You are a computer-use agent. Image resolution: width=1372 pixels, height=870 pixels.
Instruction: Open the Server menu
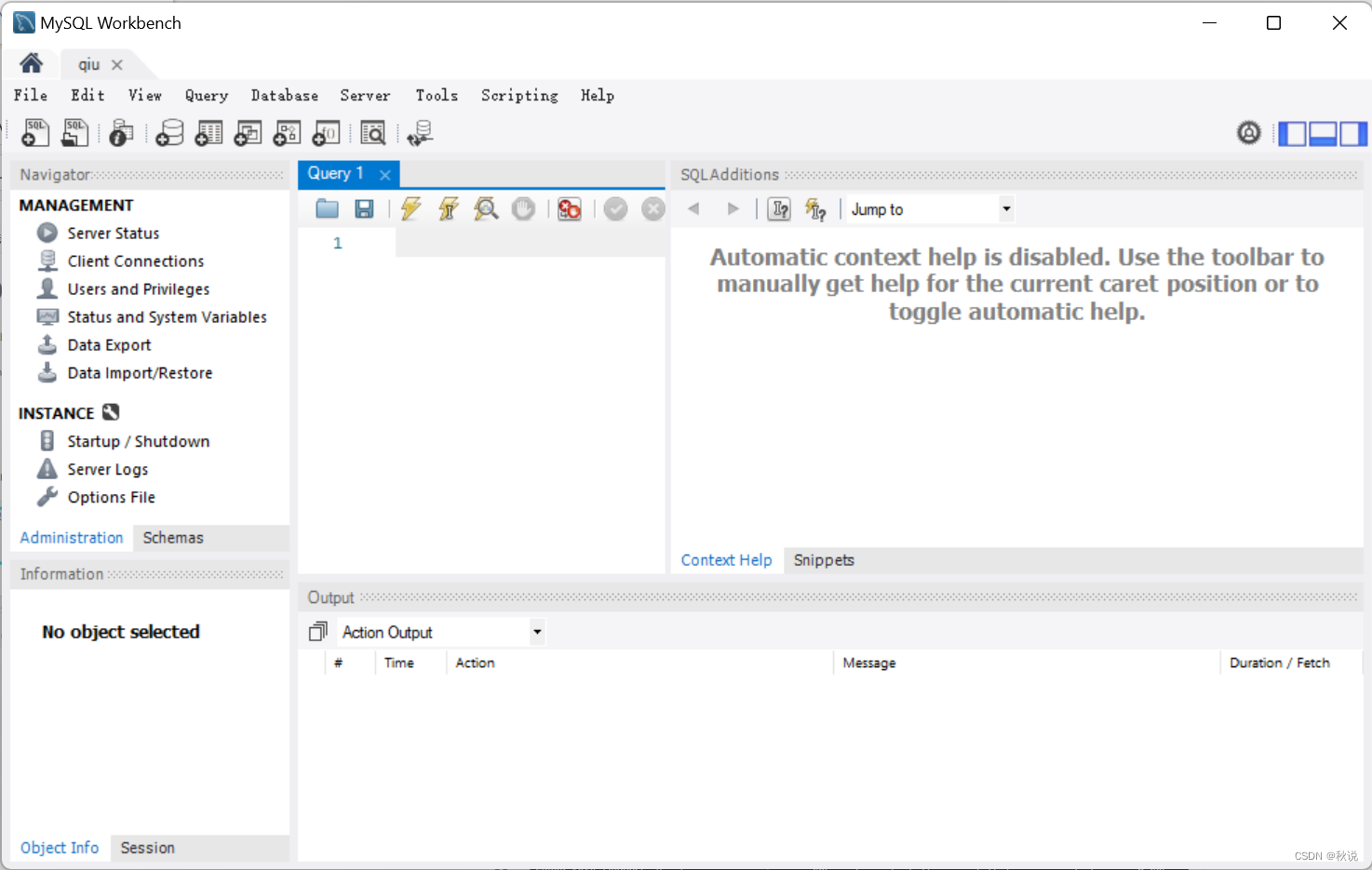365,95
